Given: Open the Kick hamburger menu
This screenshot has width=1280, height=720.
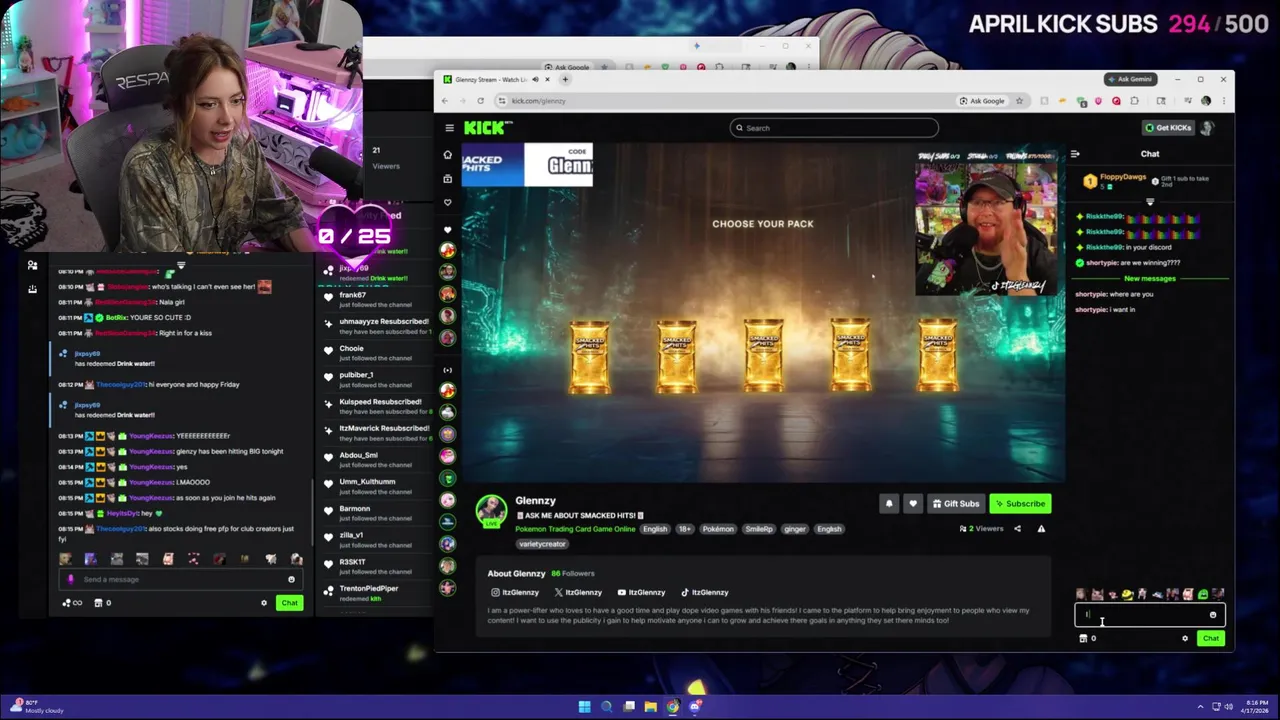Looking at the screenshot, I should 449,128.
